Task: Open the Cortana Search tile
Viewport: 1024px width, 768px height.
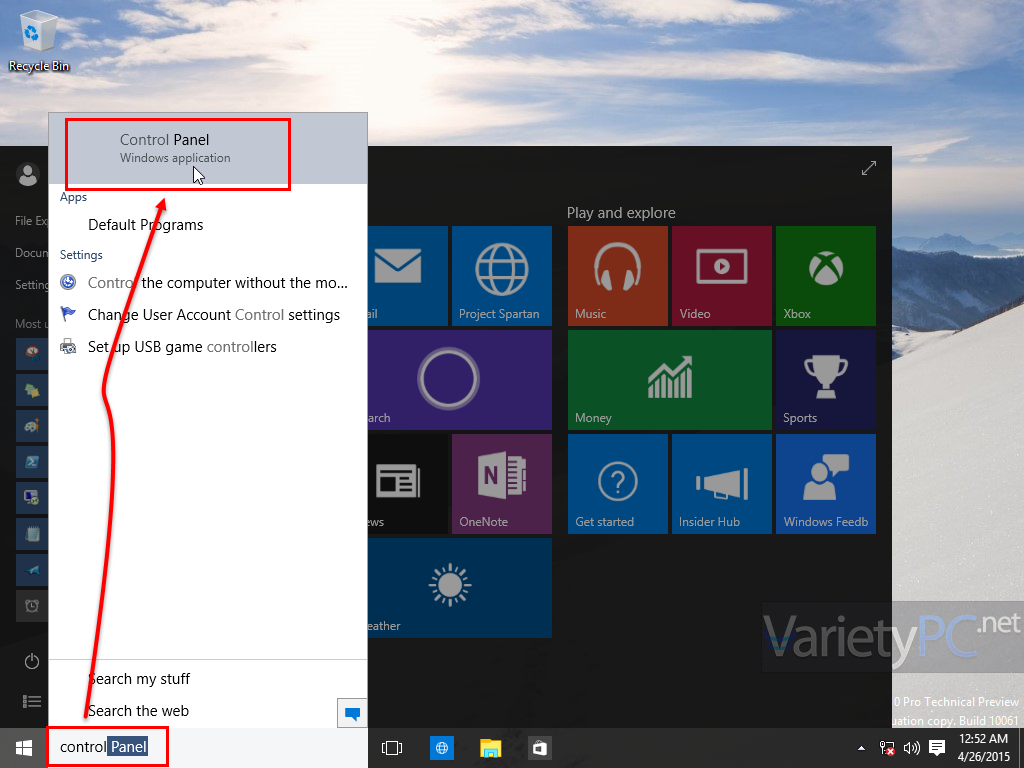Action: (x=460, y=379)
